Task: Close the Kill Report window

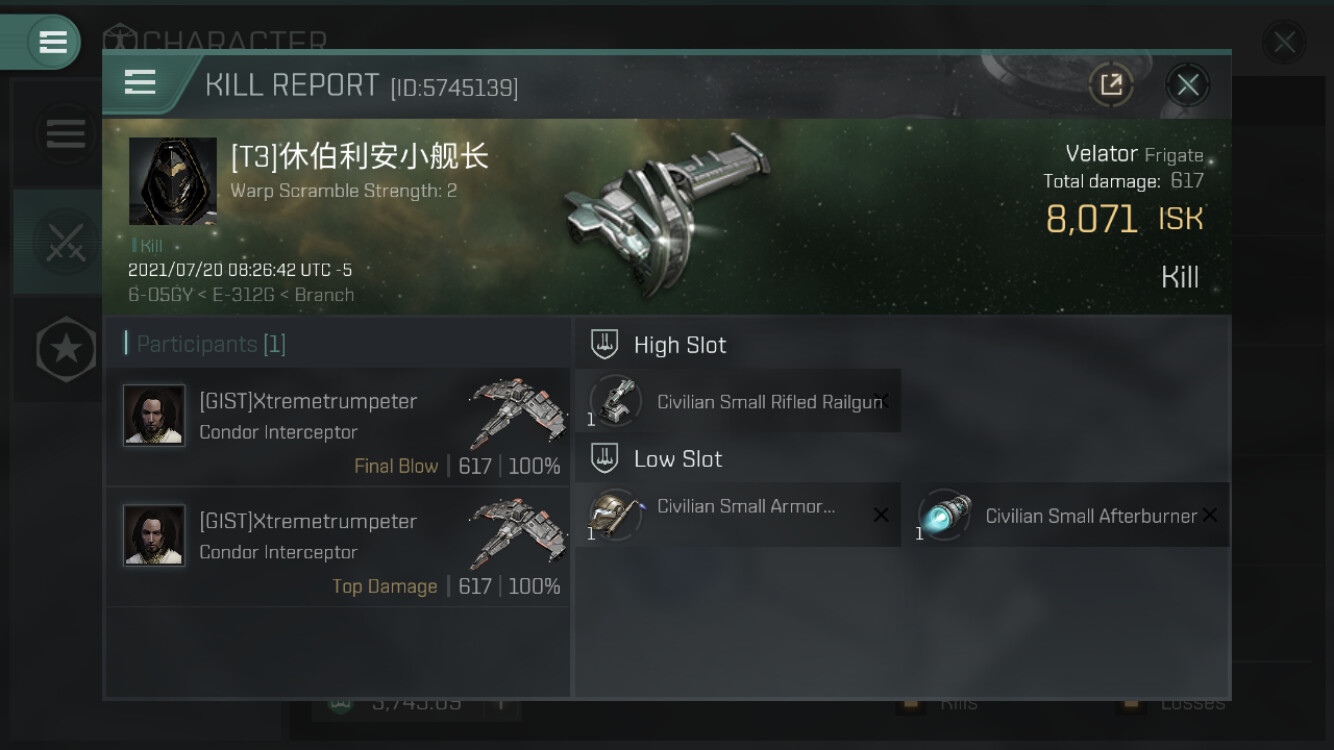Action: point(1188,85)
